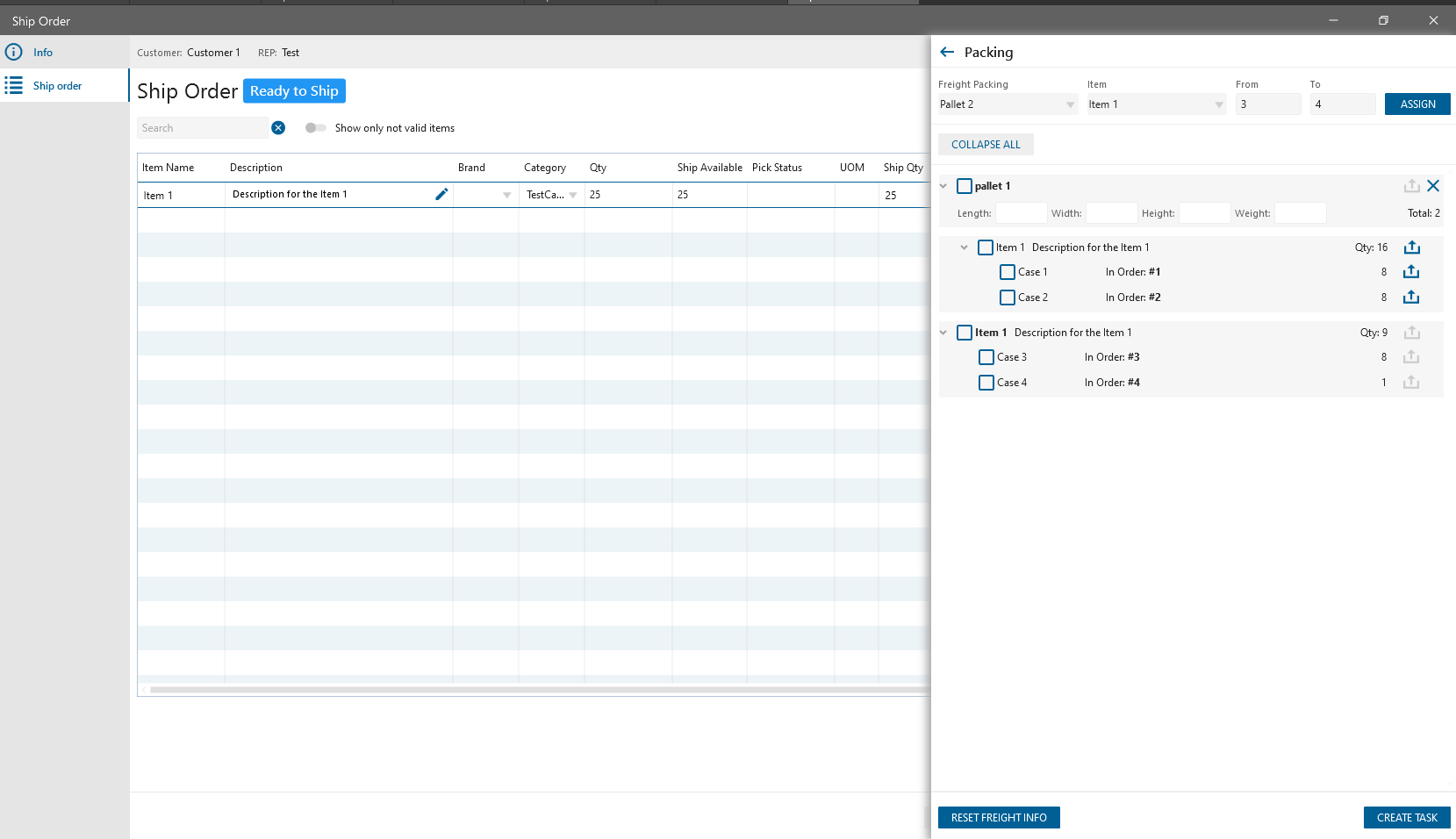Click the CREATE TASK button
Screen dimensions: 1456x839
click(x=1406, y=817)
